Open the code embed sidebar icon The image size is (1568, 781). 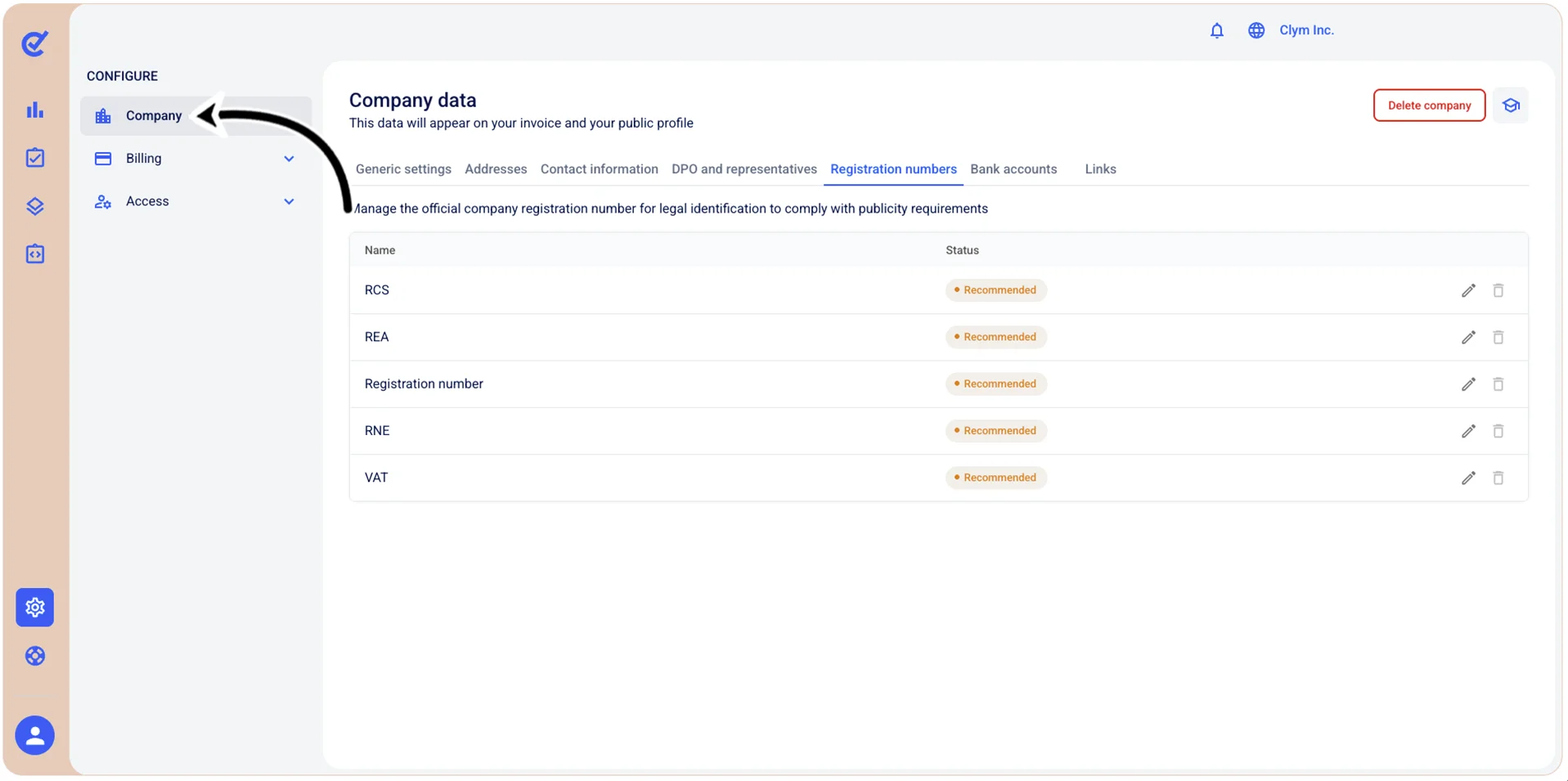click(x=34, y=254)
